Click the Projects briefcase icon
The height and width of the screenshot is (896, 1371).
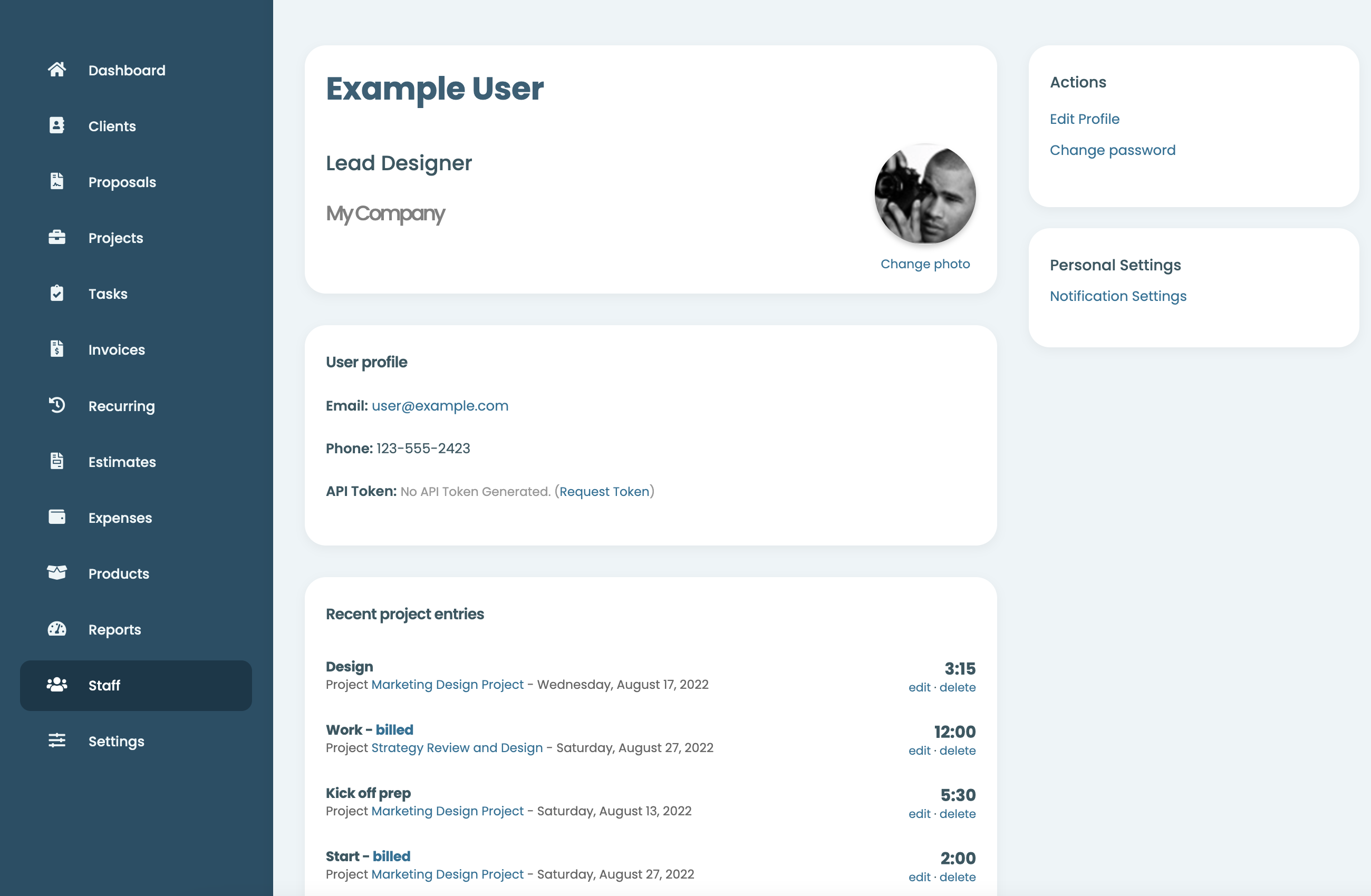pos(56,237)
